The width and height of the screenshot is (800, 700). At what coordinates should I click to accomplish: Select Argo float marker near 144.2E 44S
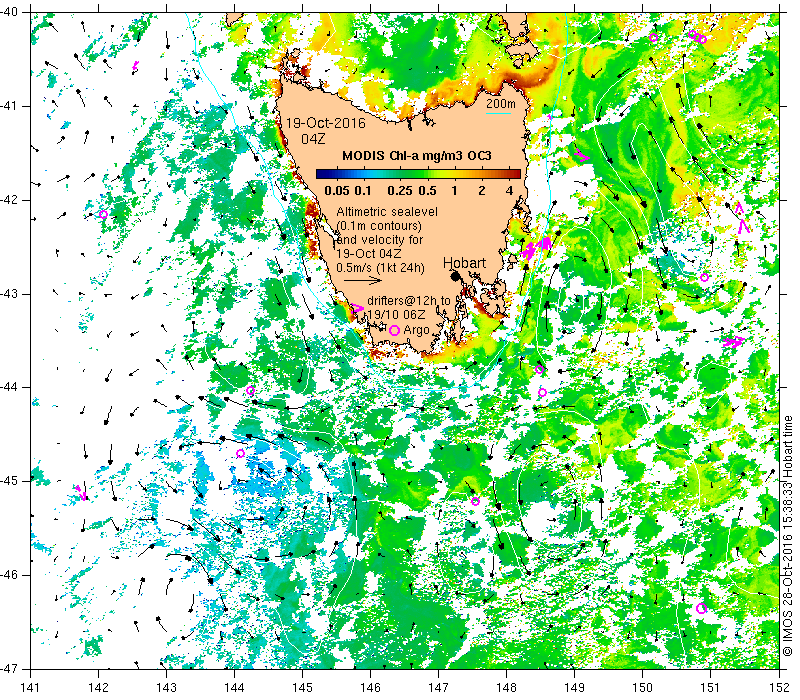click(x=250, y=391)
